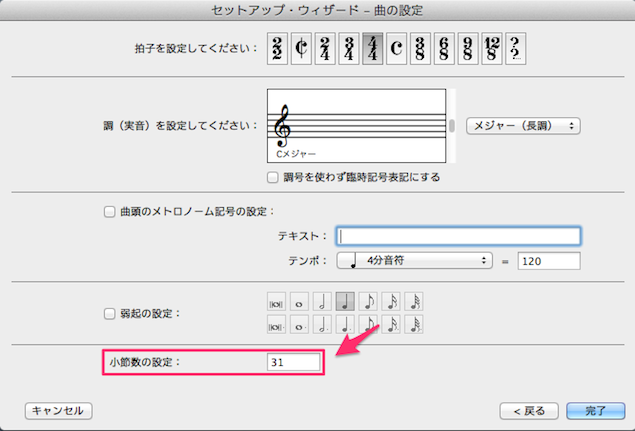Enable 弱起の設定 checkbox
635x431 pixels.
tap(109, 314)
